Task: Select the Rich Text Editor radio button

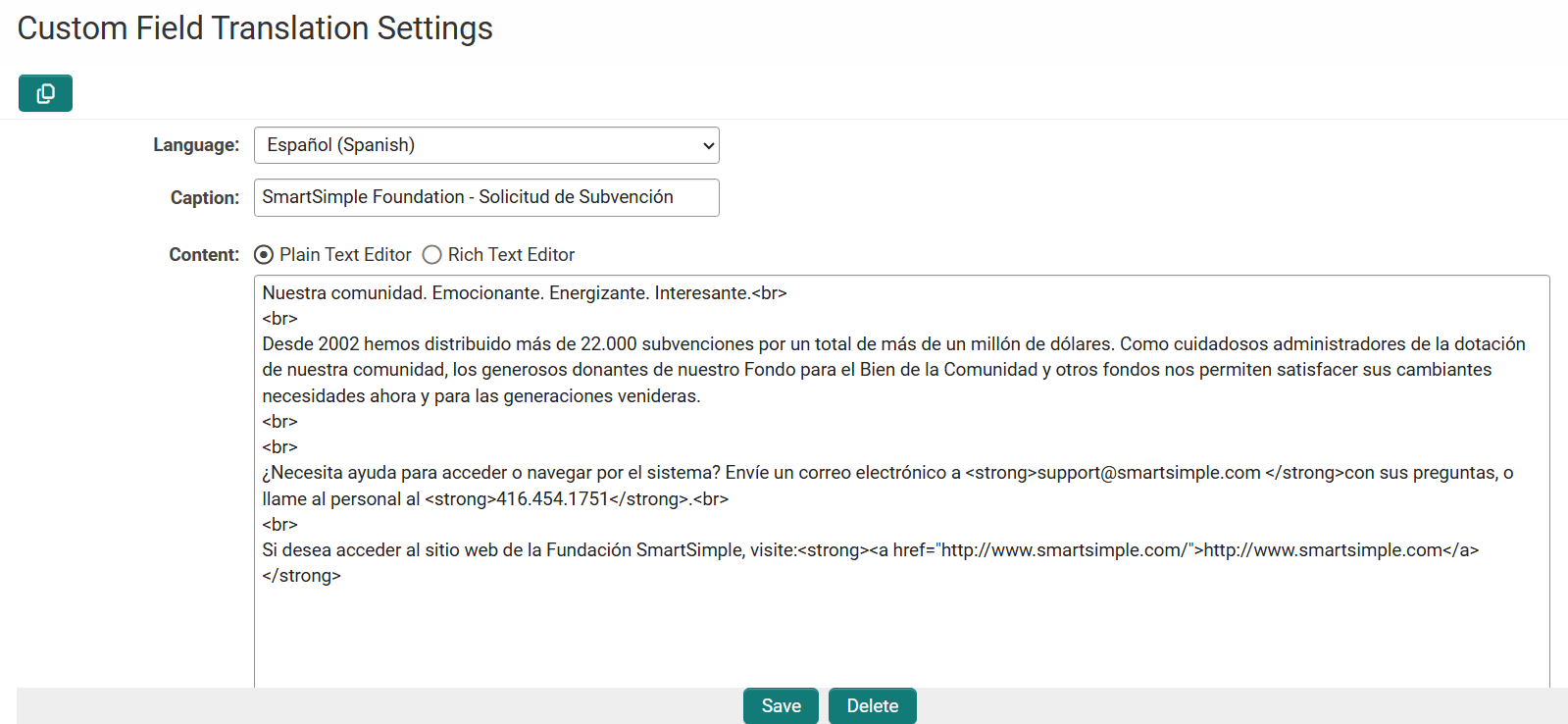Action: point(431,255)
